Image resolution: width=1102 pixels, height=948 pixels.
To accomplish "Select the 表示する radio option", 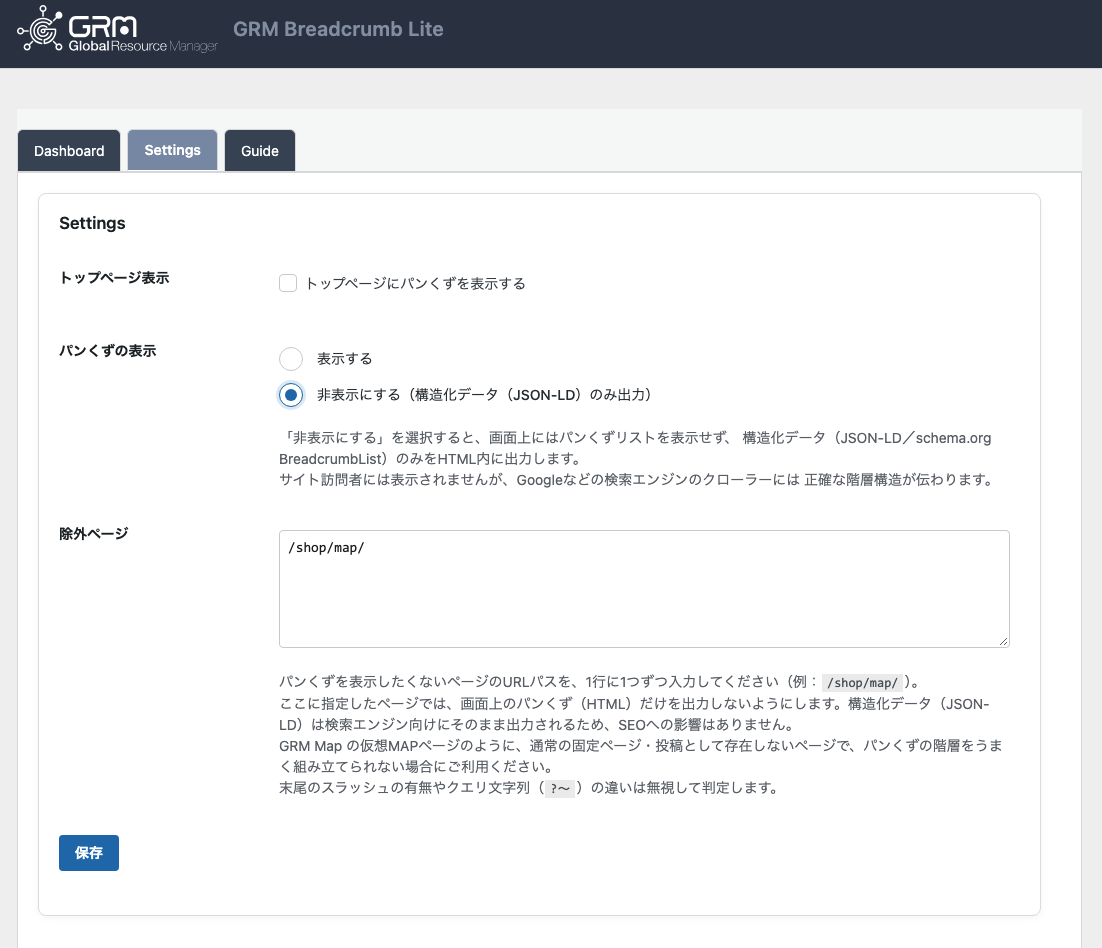I will click(x=291, y=358).
